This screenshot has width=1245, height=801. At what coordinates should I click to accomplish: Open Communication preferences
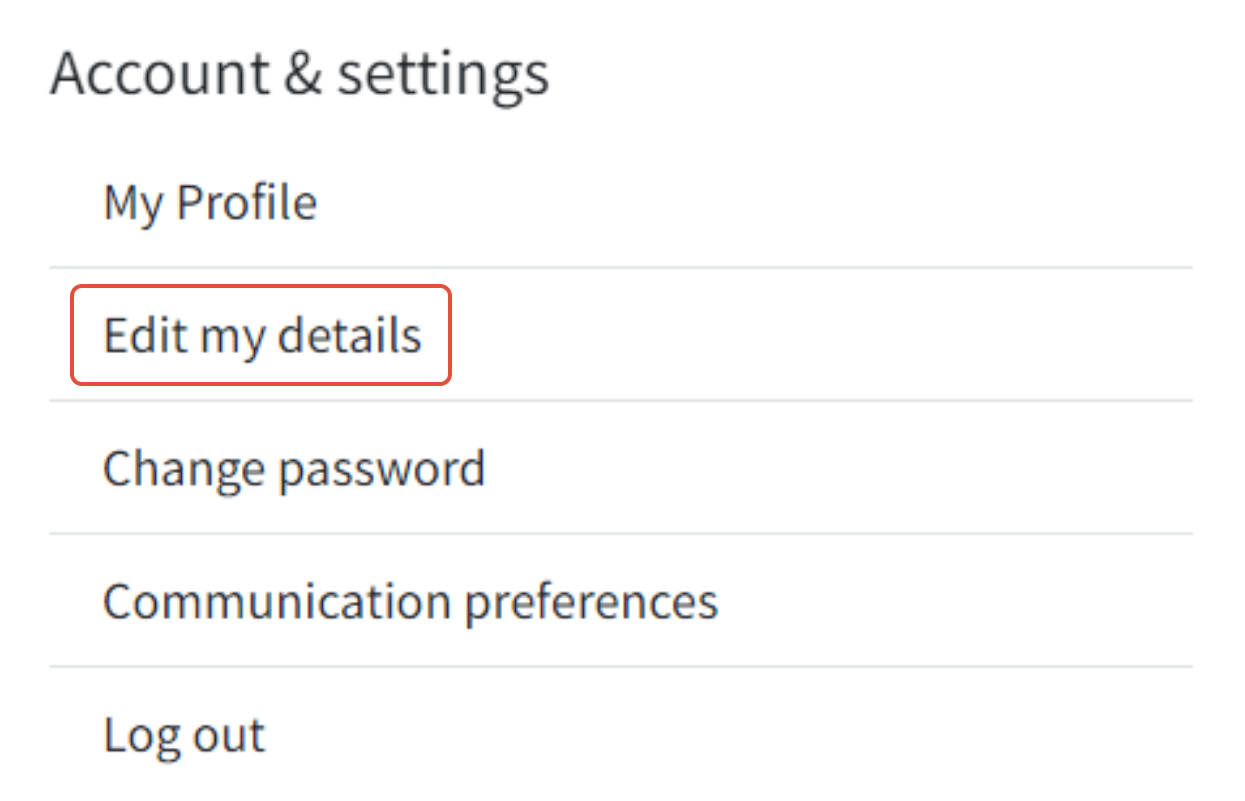[410, 601]
